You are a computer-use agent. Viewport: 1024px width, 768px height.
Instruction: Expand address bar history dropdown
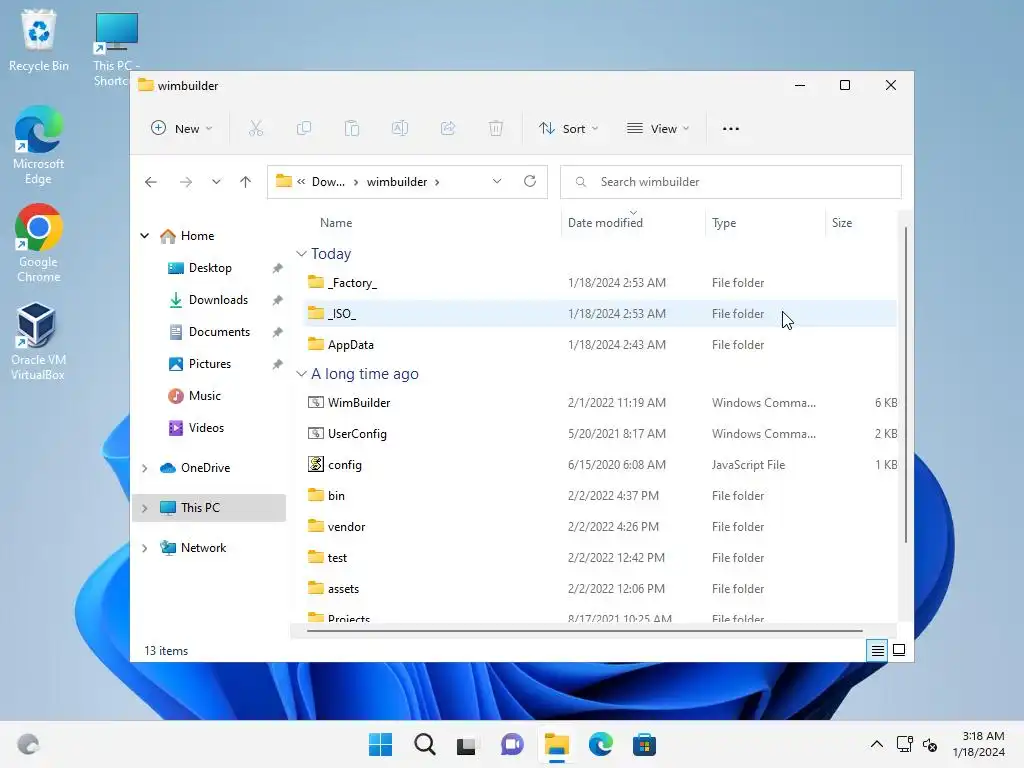tap(497, 182)
